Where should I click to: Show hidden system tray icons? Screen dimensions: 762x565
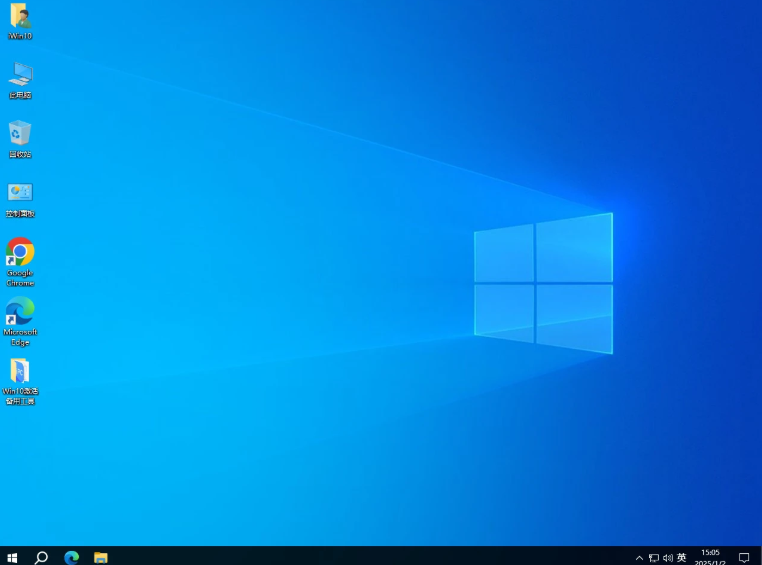(x=640, y=558)
